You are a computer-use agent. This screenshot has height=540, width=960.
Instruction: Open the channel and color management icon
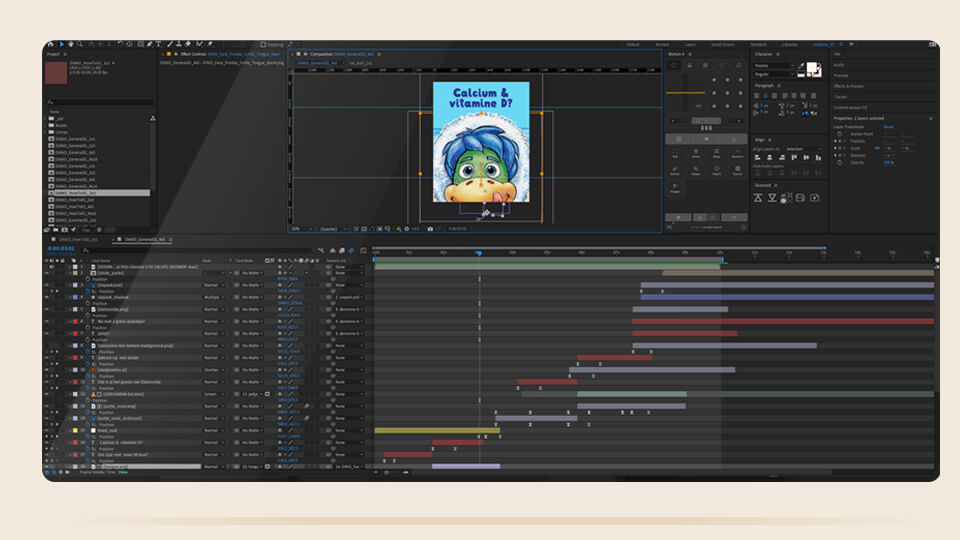399,229
